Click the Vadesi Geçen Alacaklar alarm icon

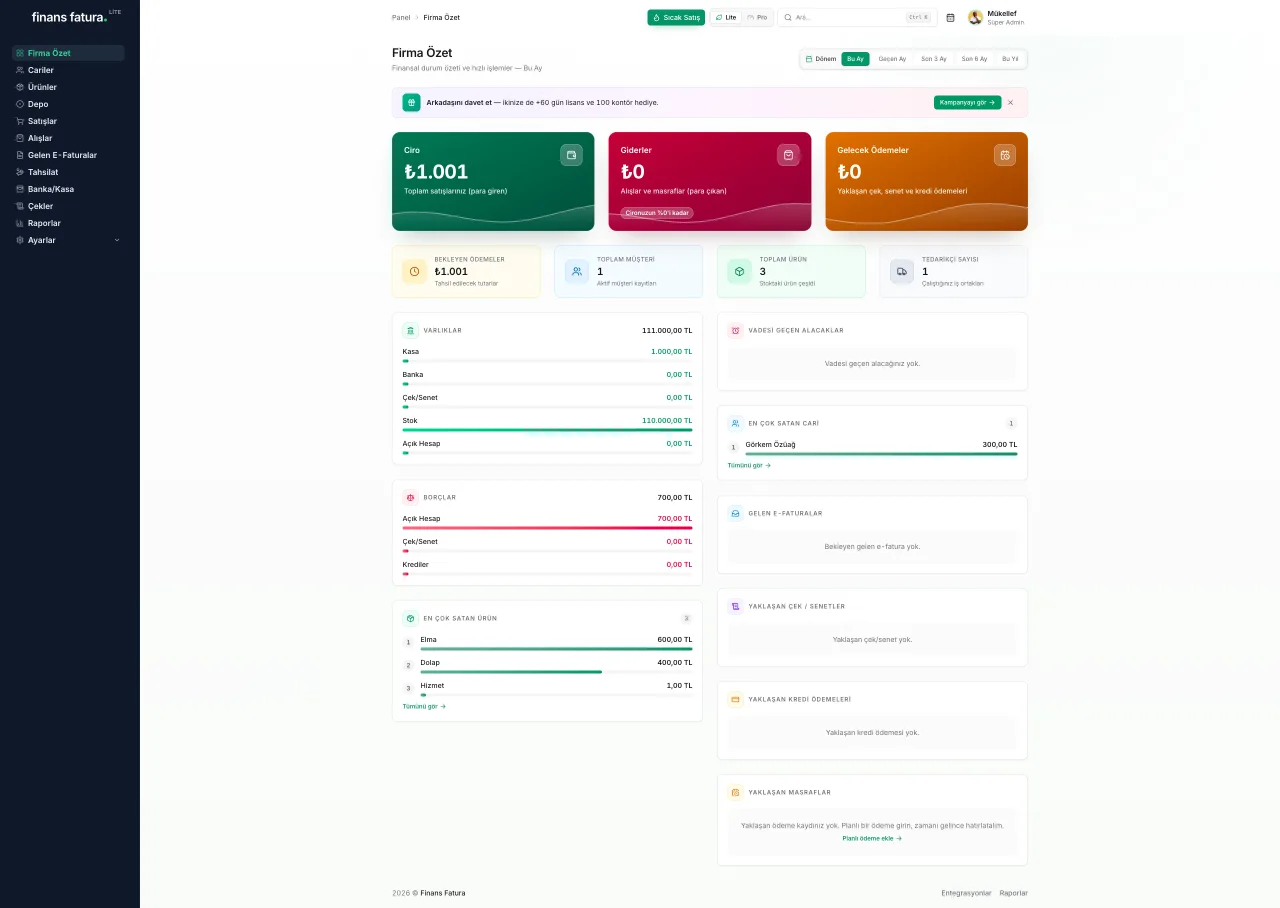click(736, 330)
